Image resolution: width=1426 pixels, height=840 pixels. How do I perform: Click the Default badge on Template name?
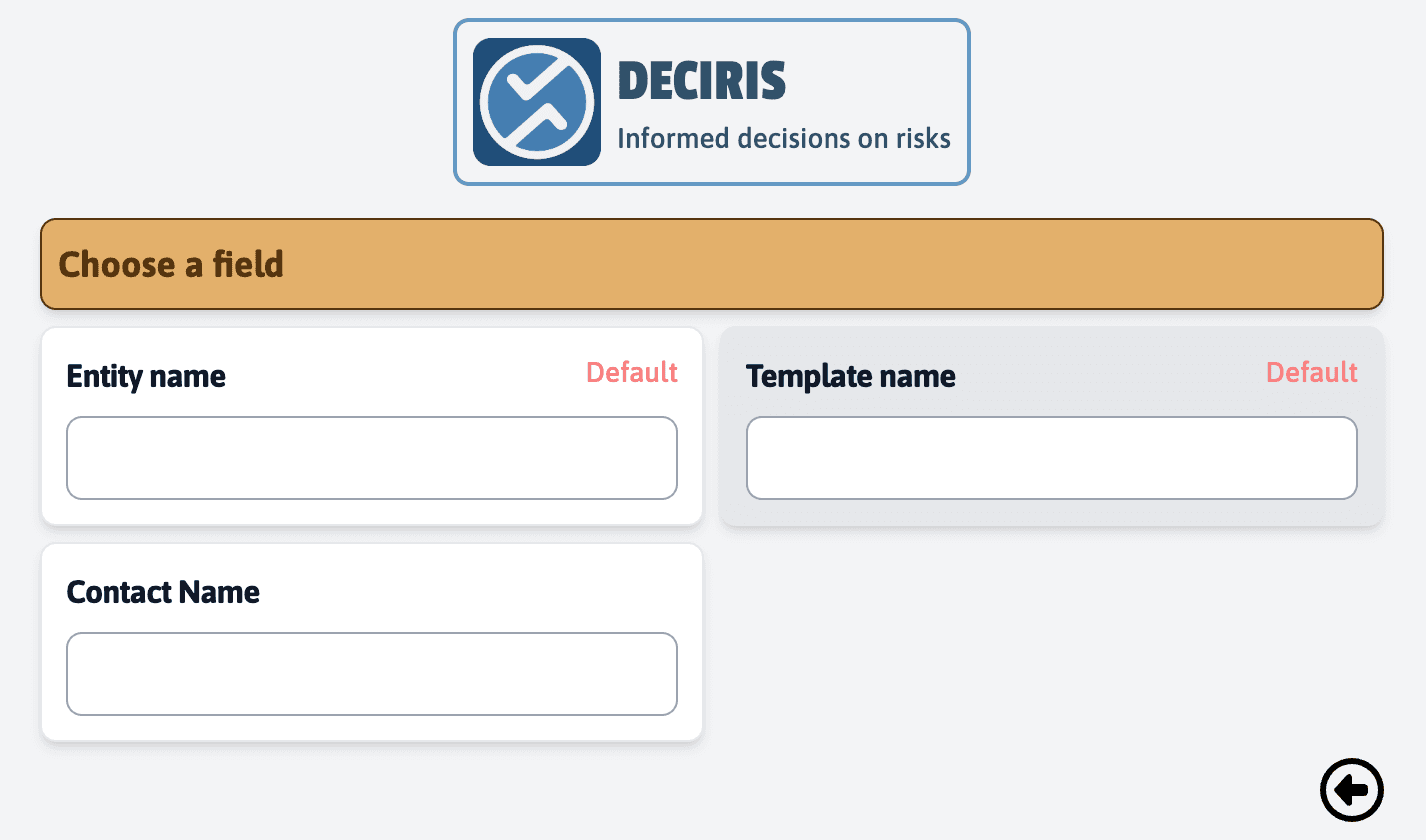click(x=1311, y=372)
